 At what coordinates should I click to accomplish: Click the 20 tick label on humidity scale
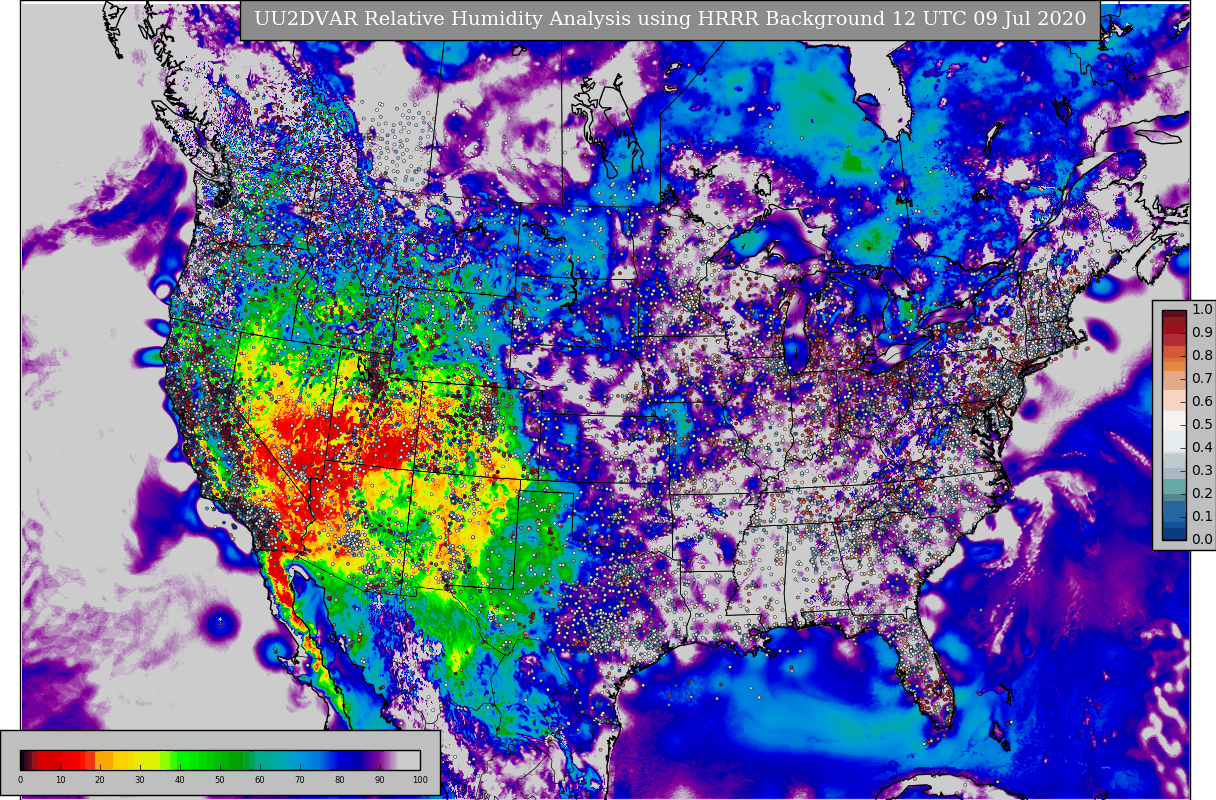tap(100, 780)
